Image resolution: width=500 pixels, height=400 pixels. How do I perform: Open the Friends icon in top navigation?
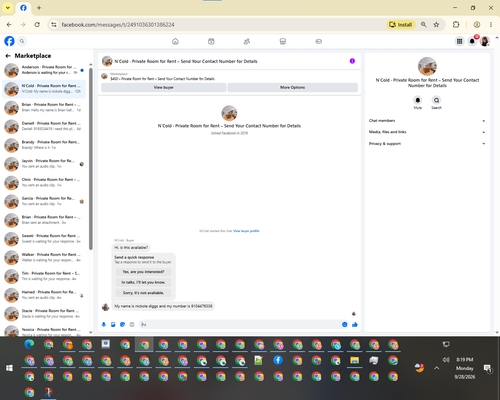coord(247,41)
